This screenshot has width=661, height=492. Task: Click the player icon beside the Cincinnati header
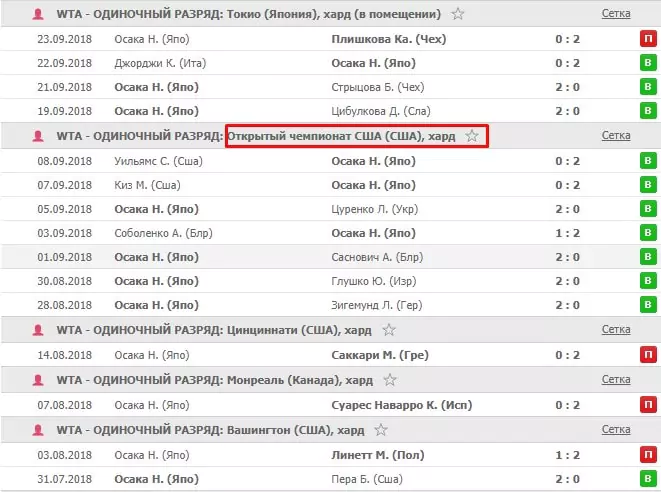pos(38,330)
